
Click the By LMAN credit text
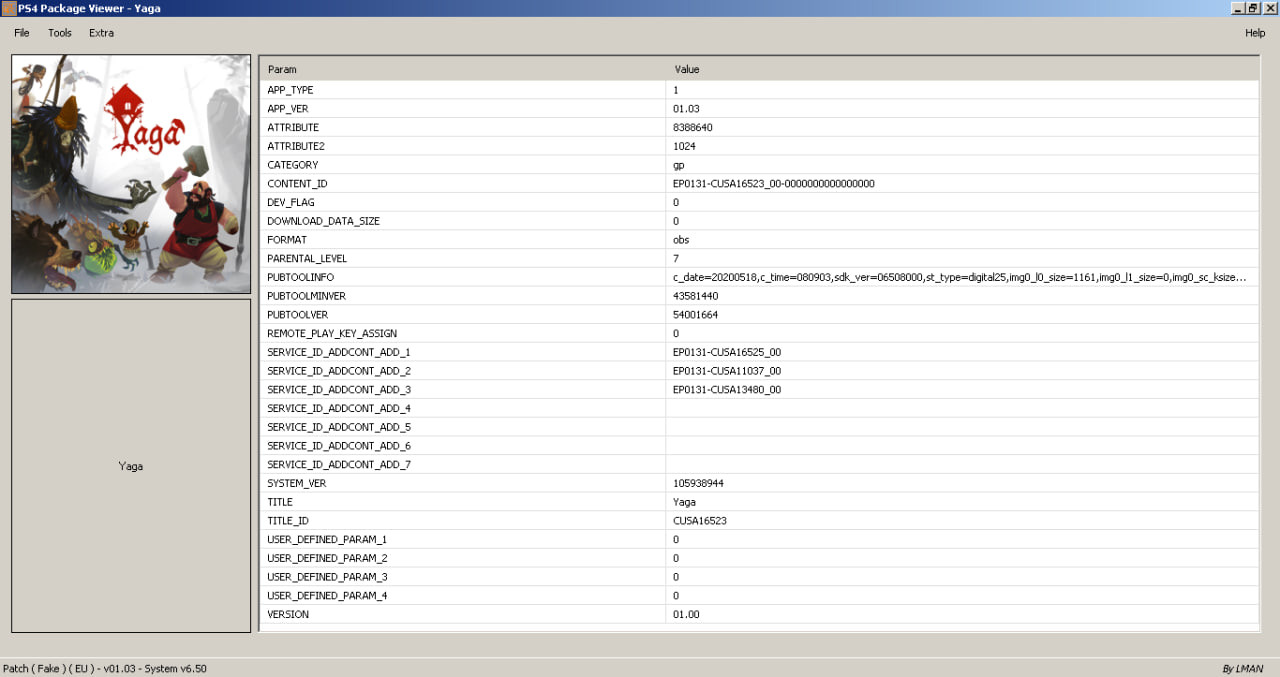point(1243,668)
